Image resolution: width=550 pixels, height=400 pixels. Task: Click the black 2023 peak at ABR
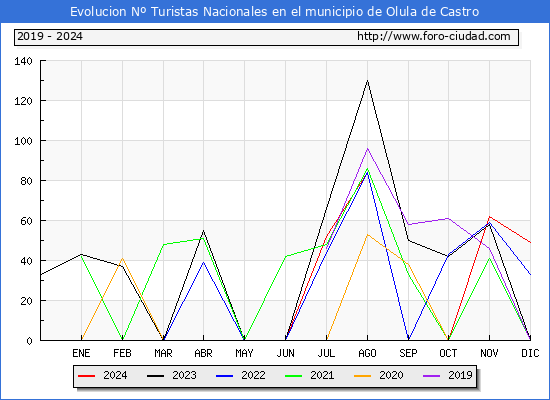pos(203,231)
